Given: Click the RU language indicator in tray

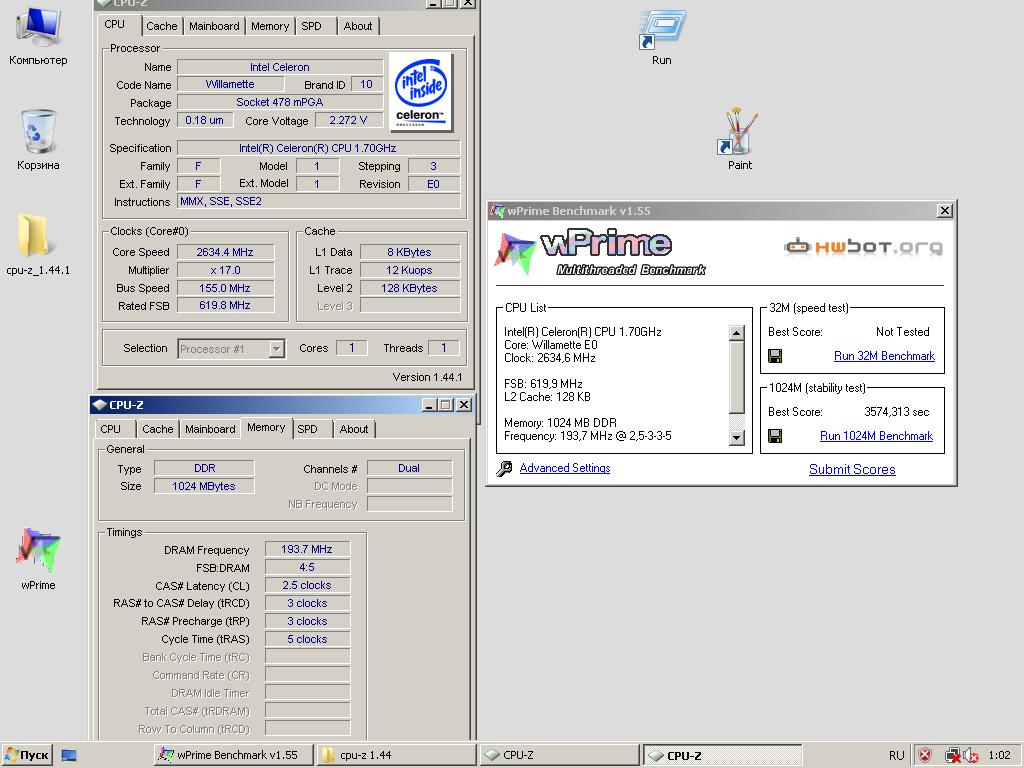Looking at the screenshot, I should coord(897,756).
